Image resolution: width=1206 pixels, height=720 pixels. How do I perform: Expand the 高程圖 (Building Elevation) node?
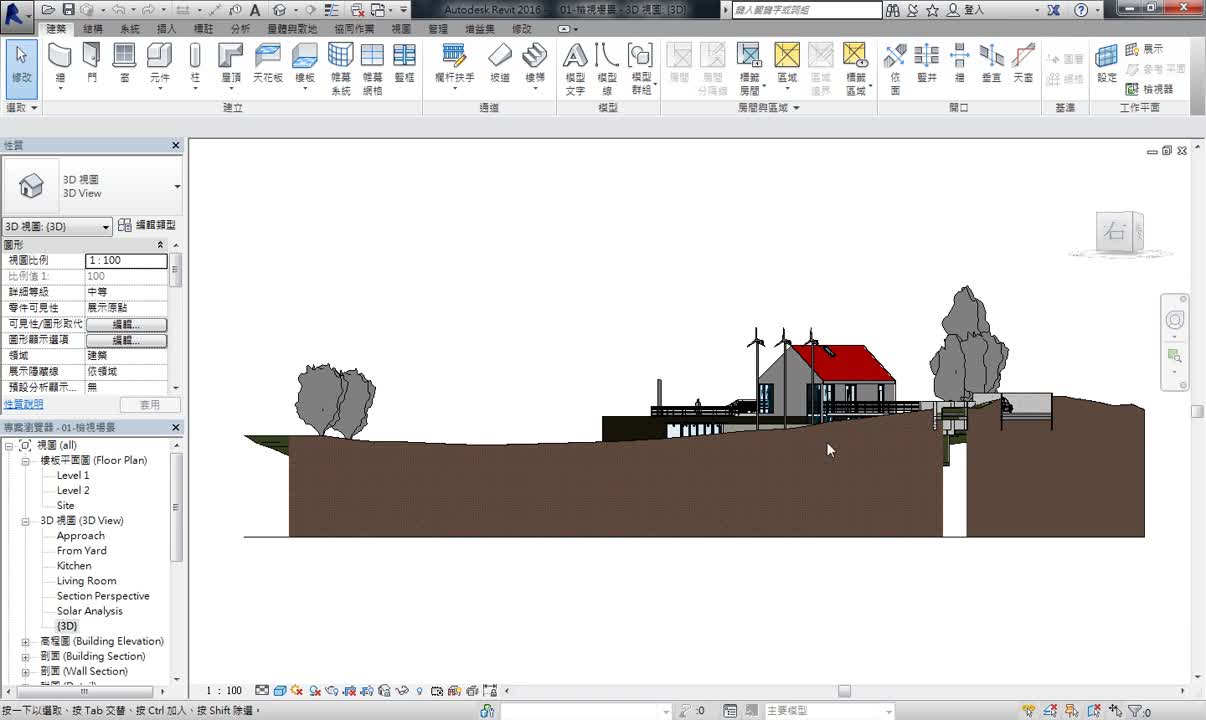coord(26,642)
